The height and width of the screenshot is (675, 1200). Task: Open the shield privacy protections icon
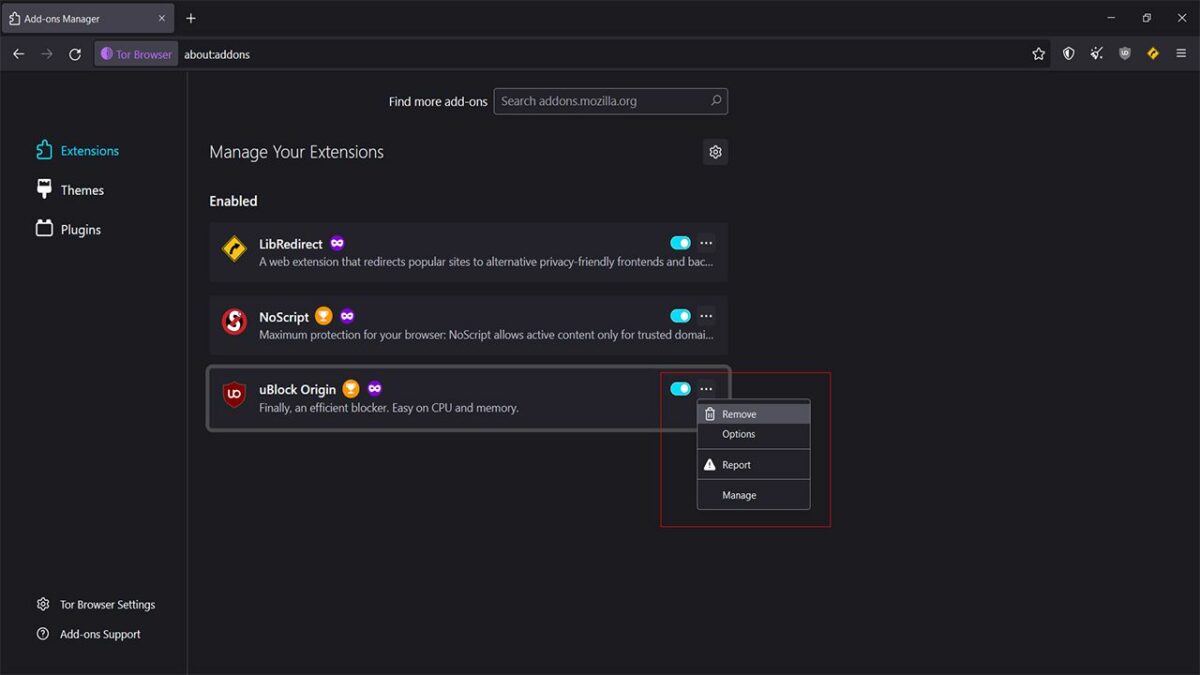point(1068,54)
